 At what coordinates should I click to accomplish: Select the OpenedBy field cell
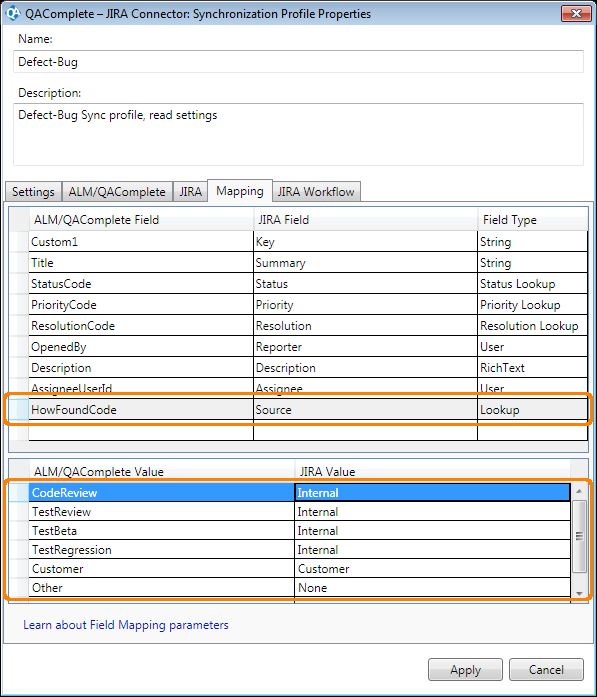141,347
